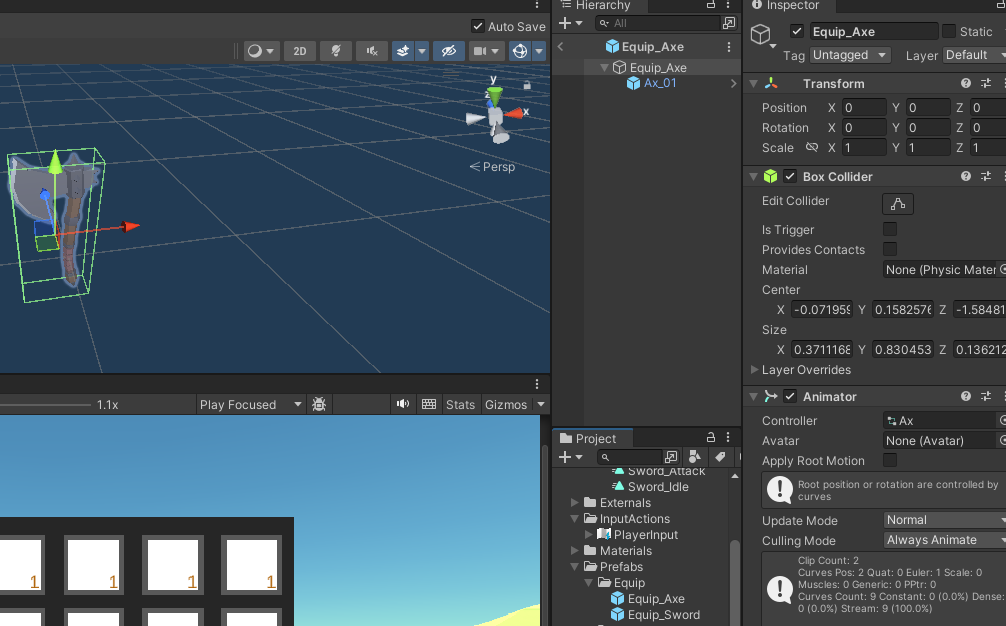Toggle hidden objects visibility eye icon
This screenshot has height=626, width=1006.
pyautogui.click(x=448, y=51)
